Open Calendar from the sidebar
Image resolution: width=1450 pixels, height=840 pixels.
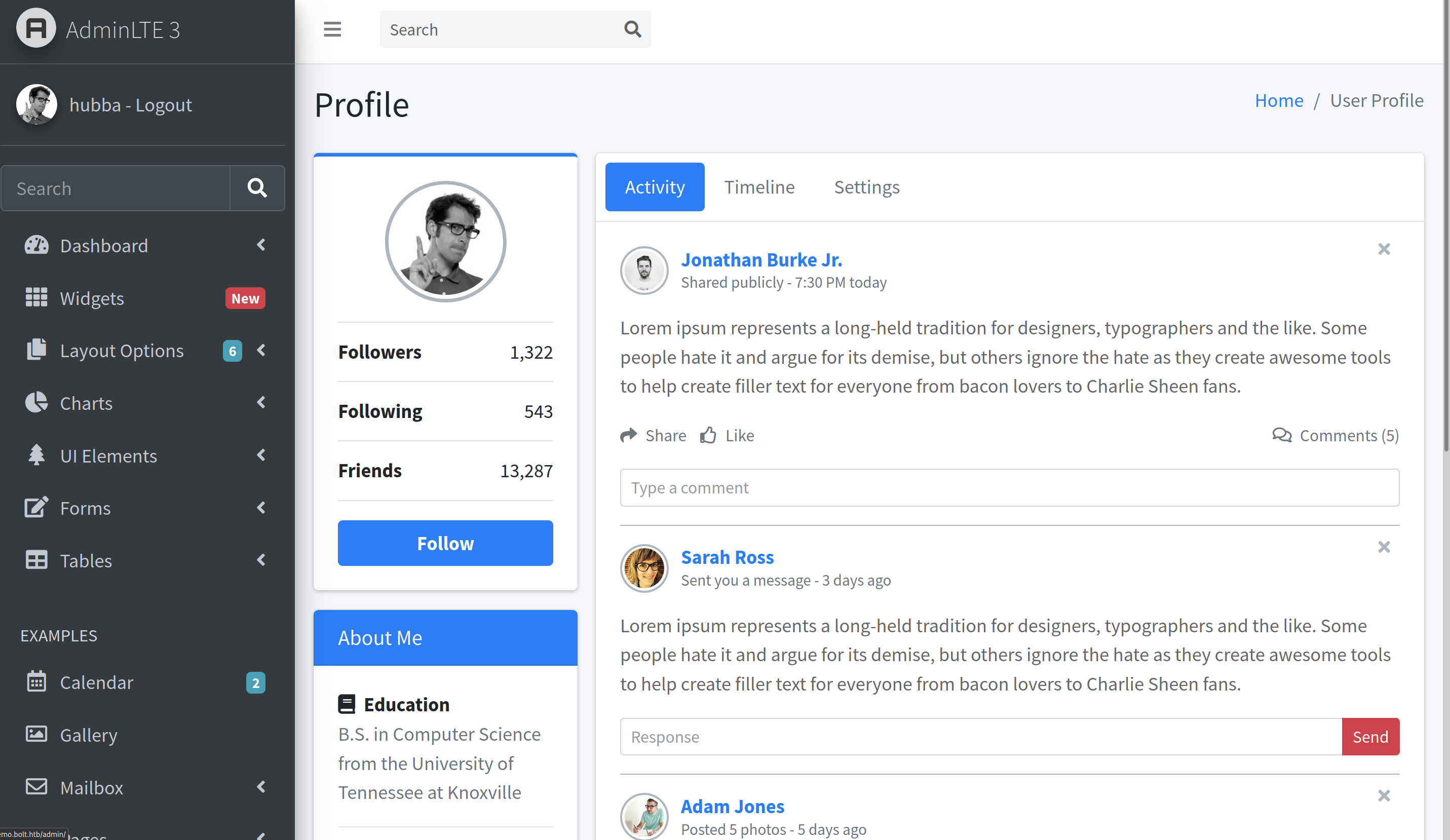97,682
